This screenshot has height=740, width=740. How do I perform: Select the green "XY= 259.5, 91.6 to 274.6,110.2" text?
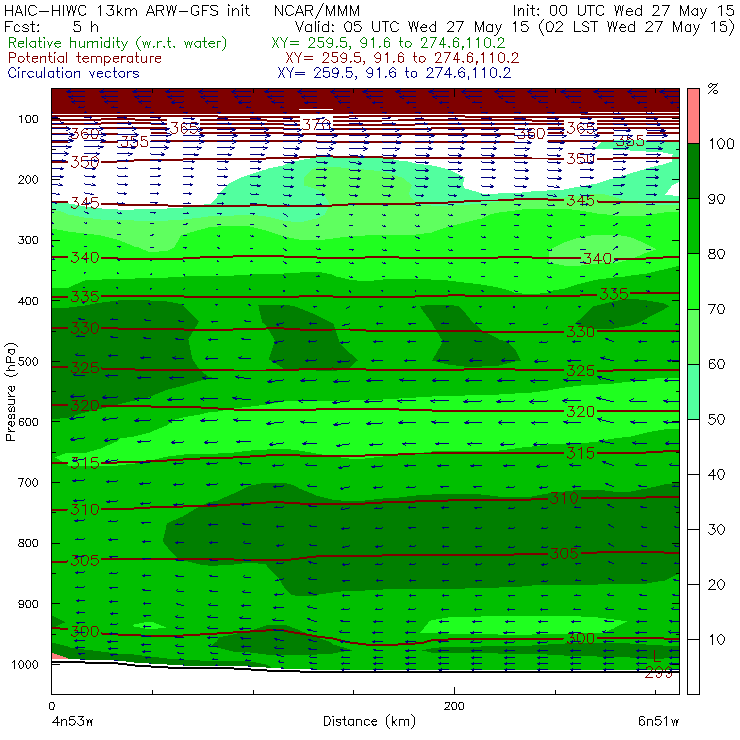(388, 43)
